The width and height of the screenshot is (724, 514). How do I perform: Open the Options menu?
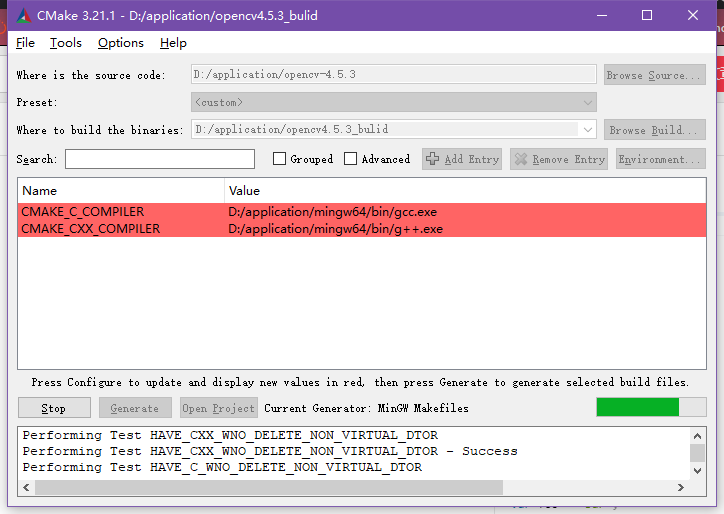[121, 43]
